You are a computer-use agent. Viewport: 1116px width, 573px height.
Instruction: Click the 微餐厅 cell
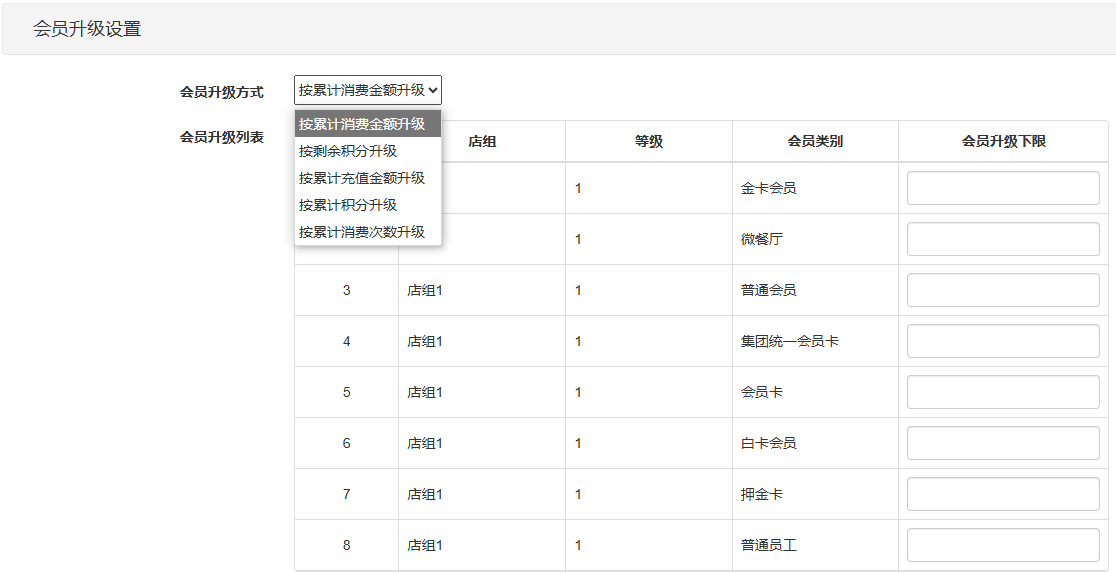click(815, 239)
